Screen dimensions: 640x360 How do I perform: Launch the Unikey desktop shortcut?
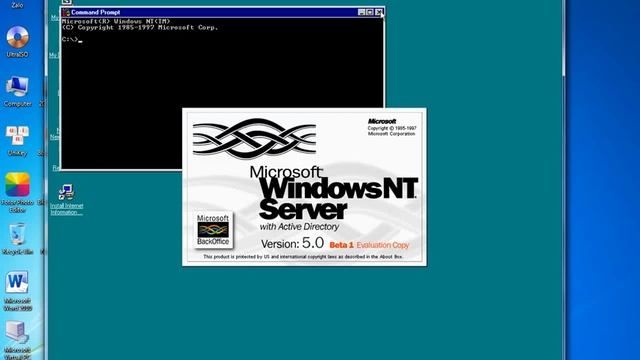pyautogui.click(x=18, y=140)
